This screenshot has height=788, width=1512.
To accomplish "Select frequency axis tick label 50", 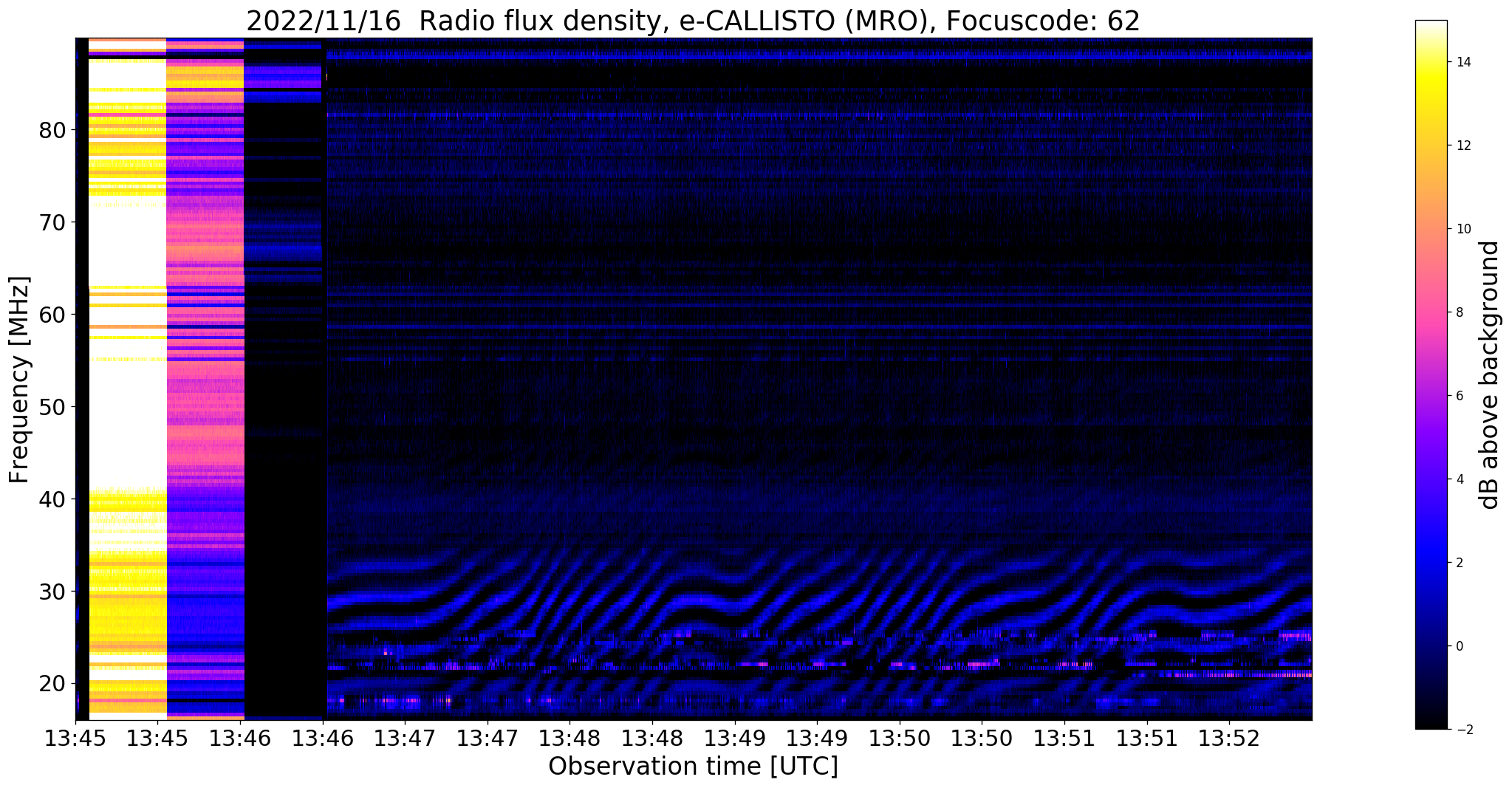I will pyautogui.click(x=52, y=407).
